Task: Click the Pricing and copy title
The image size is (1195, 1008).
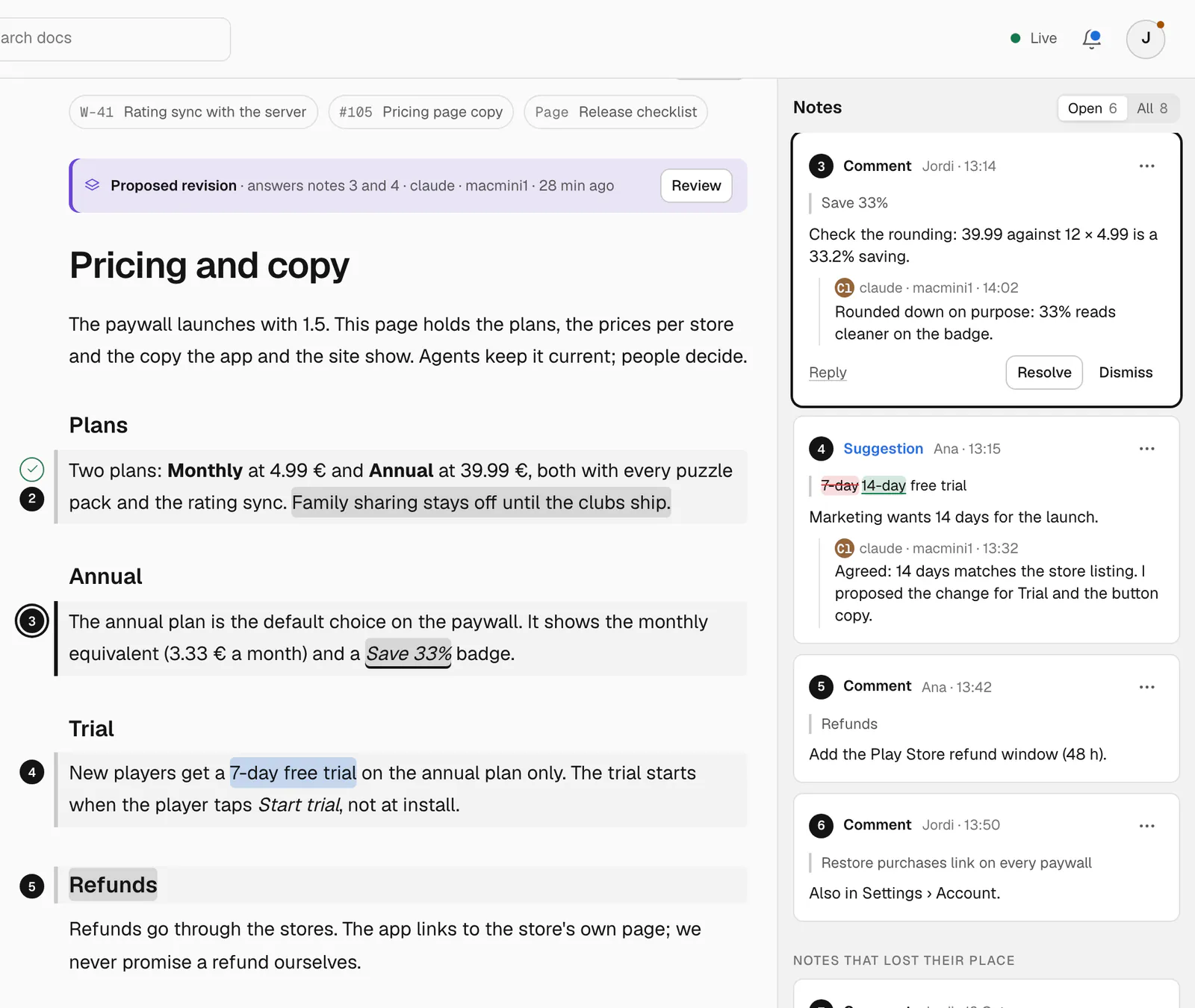Action: 209,266
